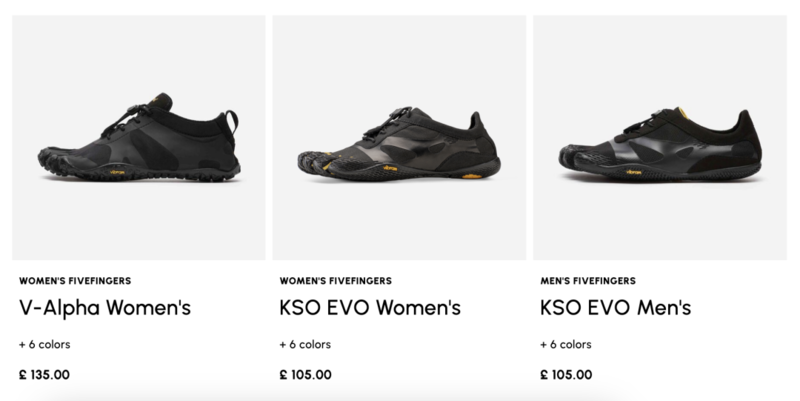Click the £ 135.00 price
Image resolution: width=800 pixels, height=401 pixels.
tap(44, 375)
